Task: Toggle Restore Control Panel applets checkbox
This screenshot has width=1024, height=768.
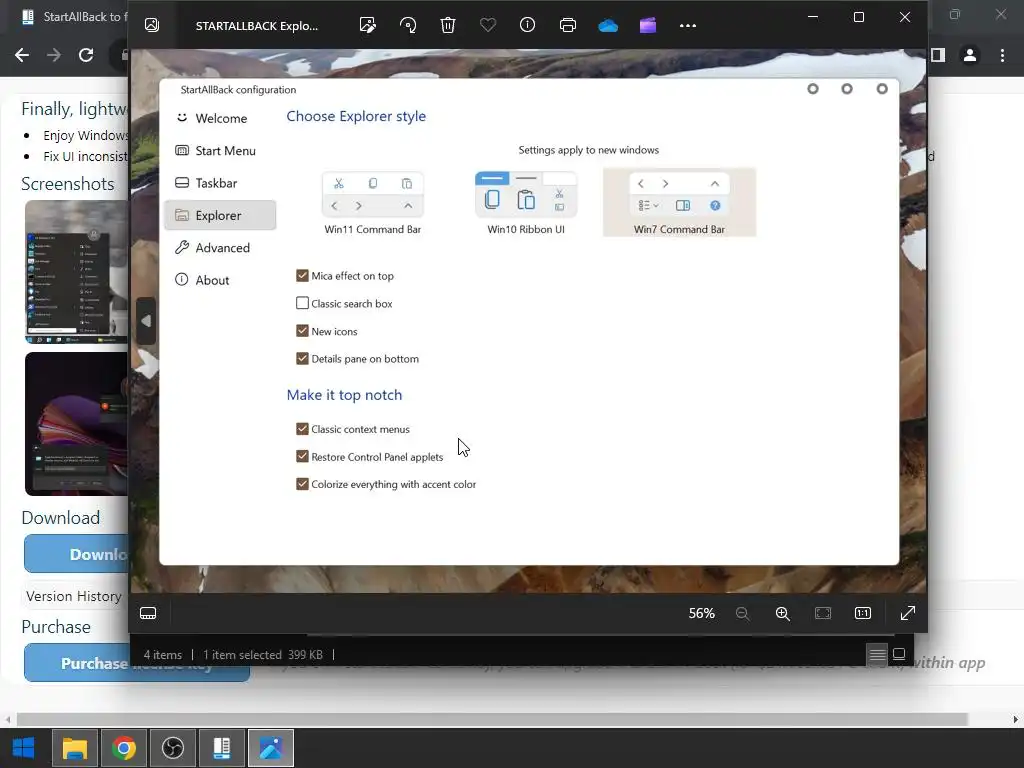Action: tap(302, 456)
